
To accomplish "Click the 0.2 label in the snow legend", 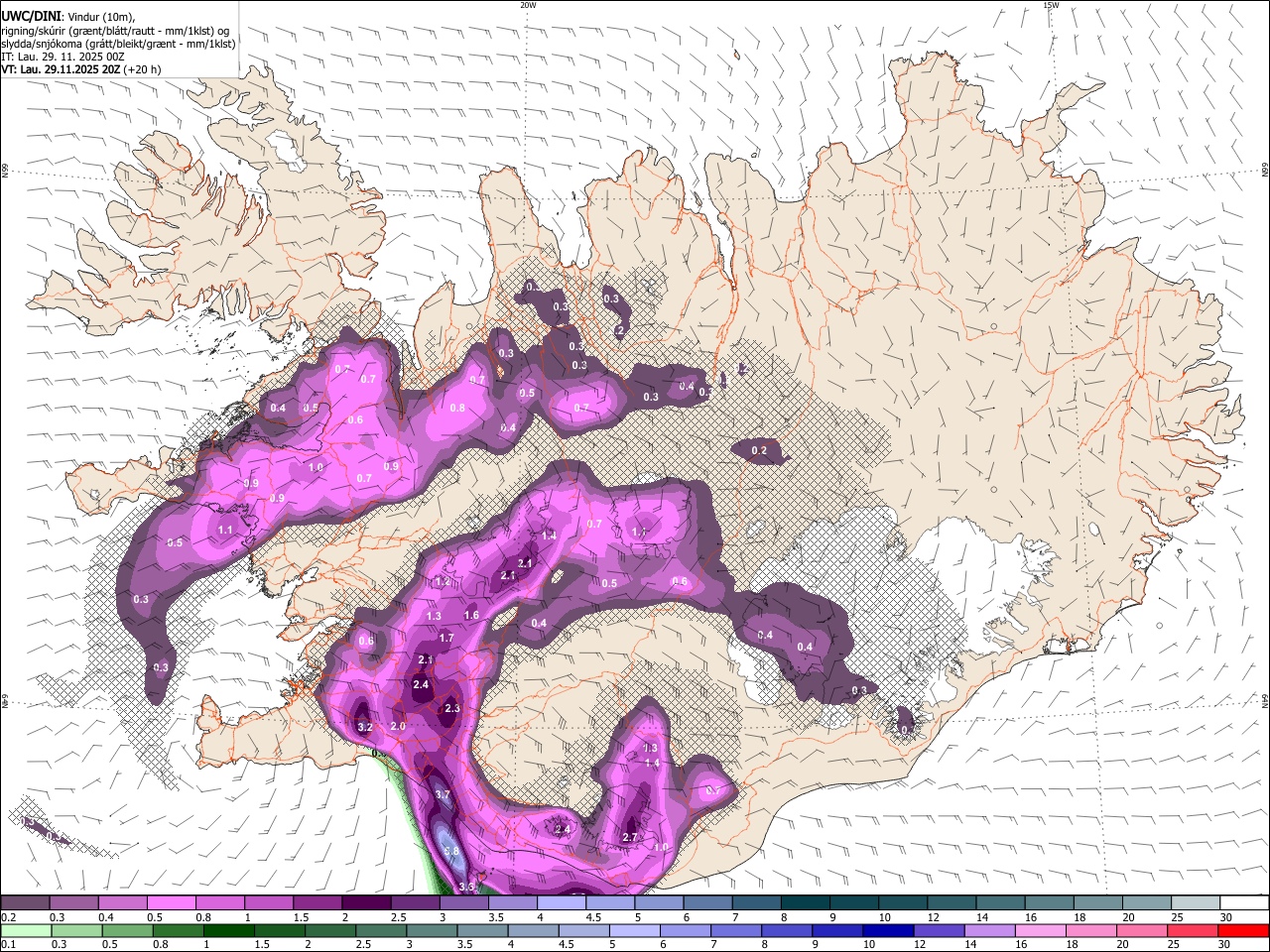I will coord(8,917).
